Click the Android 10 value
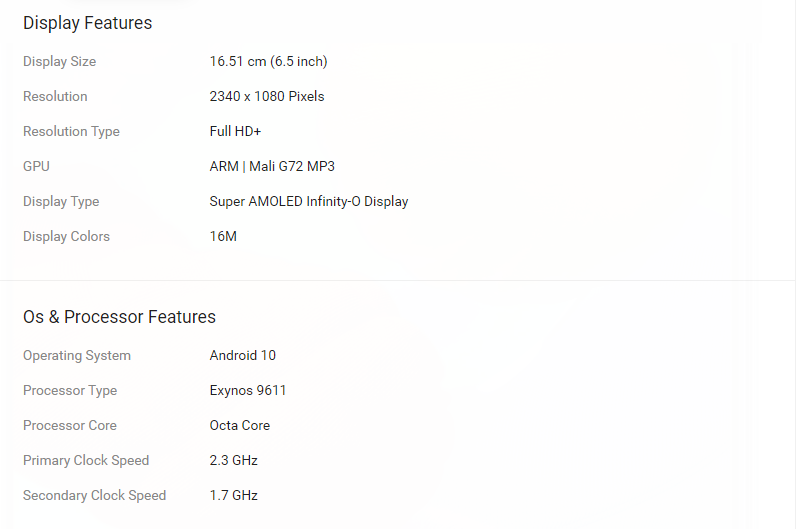This screenshot has height=529, width=802. click(x=243, y=356)
